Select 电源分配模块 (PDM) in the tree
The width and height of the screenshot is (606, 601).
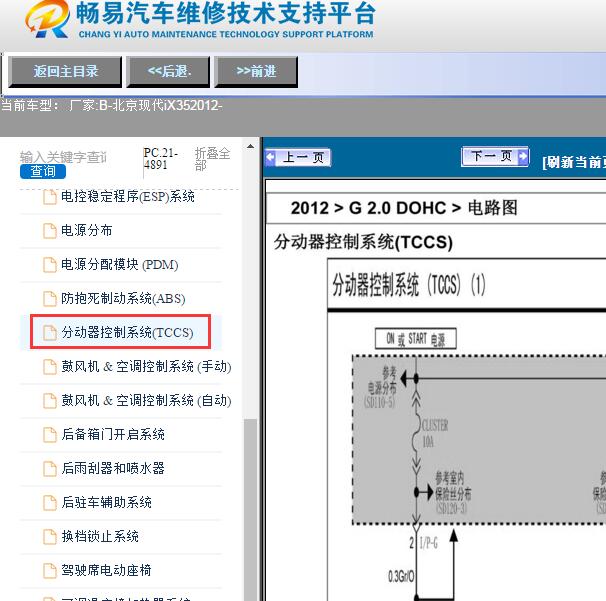pyautogui.click(x=120, y=265)
